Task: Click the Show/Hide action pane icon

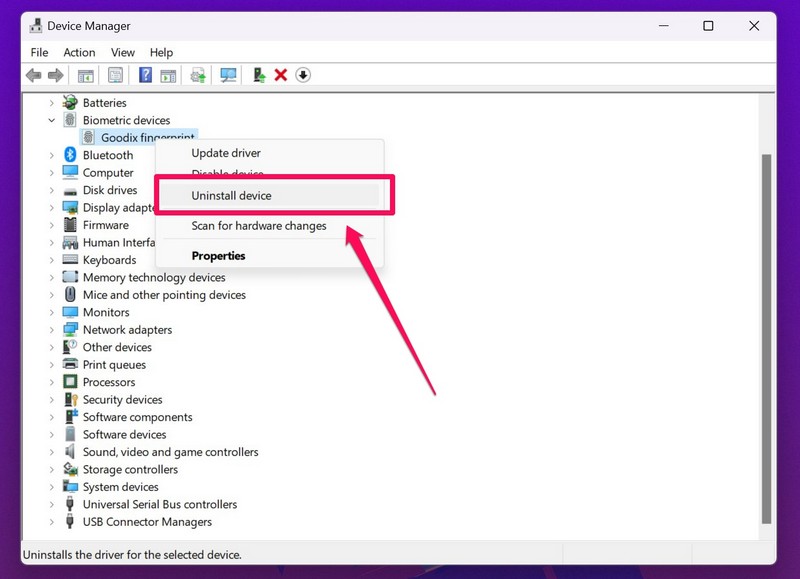Action: (x=168, y=75)
